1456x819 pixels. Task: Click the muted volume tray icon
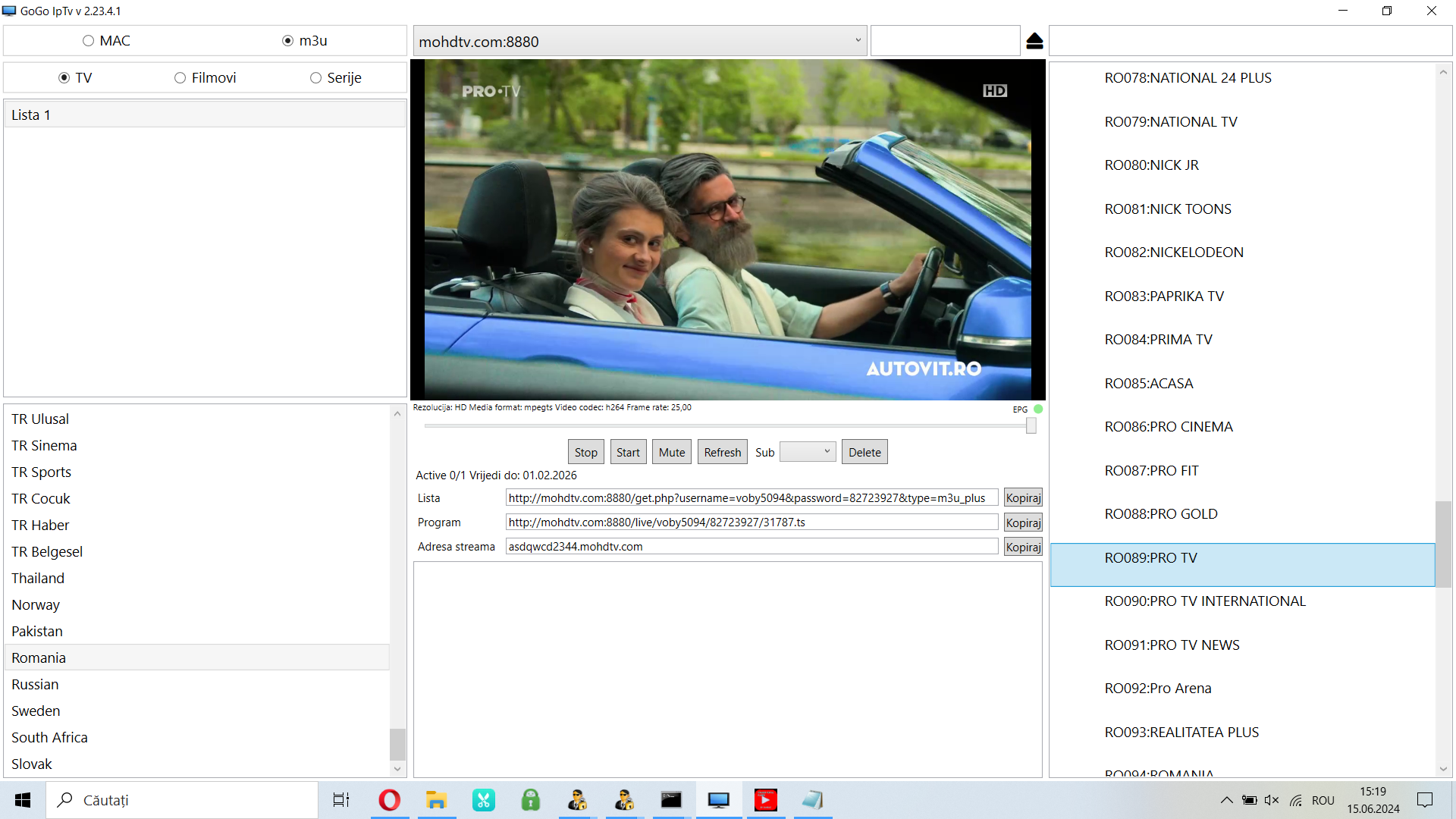click(1272, 800)
